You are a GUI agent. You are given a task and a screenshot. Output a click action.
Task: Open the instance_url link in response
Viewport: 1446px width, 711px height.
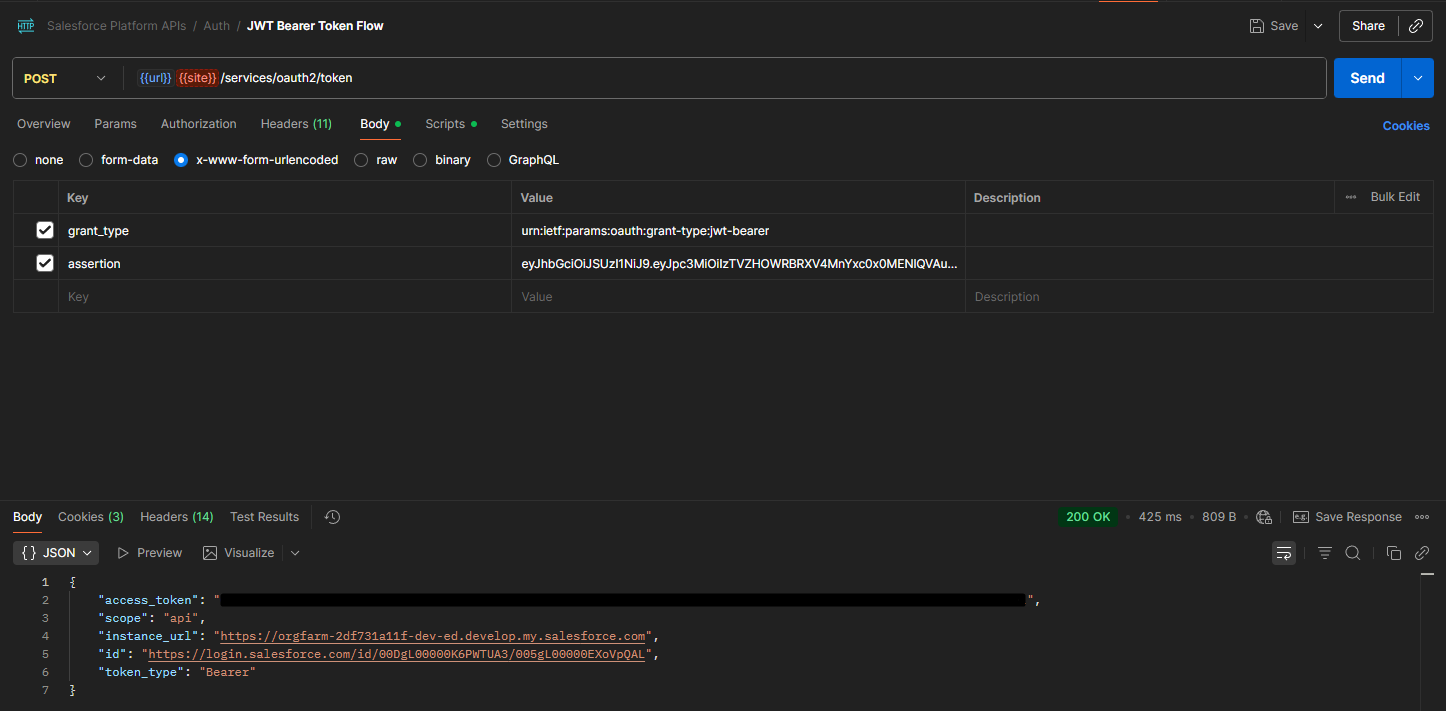tap(433, 636)
